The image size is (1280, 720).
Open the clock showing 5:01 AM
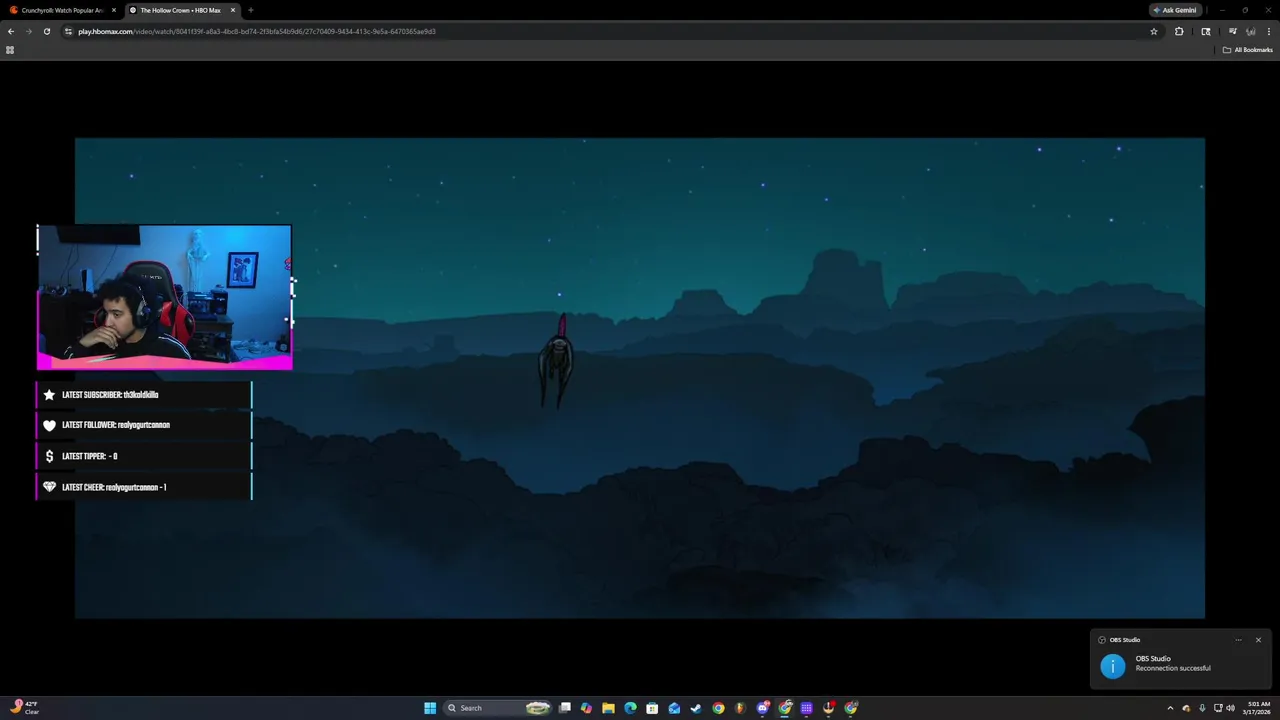(x=1258, y=708)
